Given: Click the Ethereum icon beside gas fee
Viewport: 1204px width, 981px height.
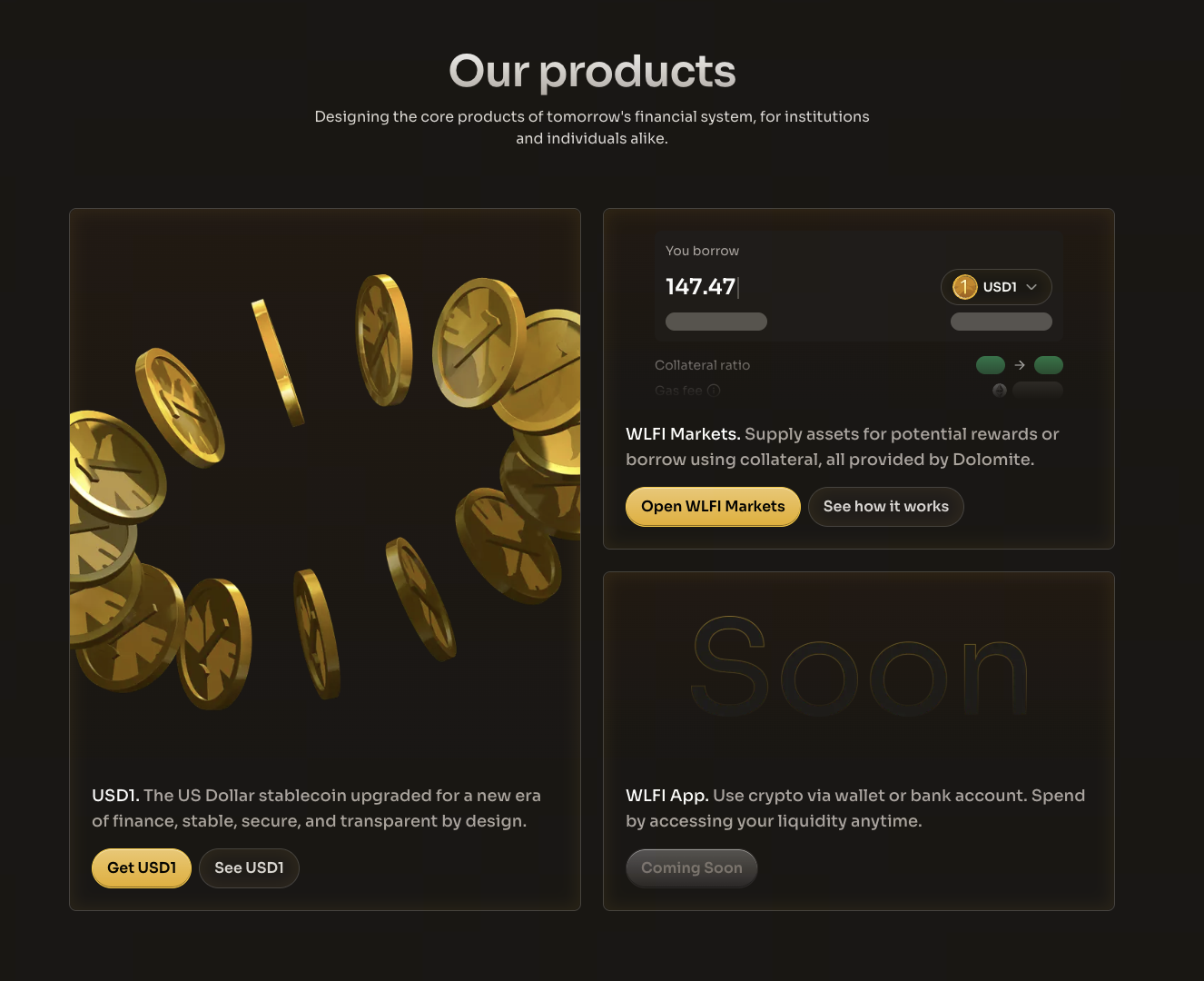Looking at the screenshot, I should (999, 390).
